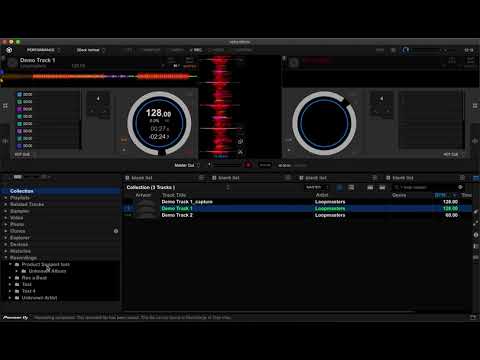Select the Demo Track 2 row
Screen dimensions: 480x360
pos(298,215)
